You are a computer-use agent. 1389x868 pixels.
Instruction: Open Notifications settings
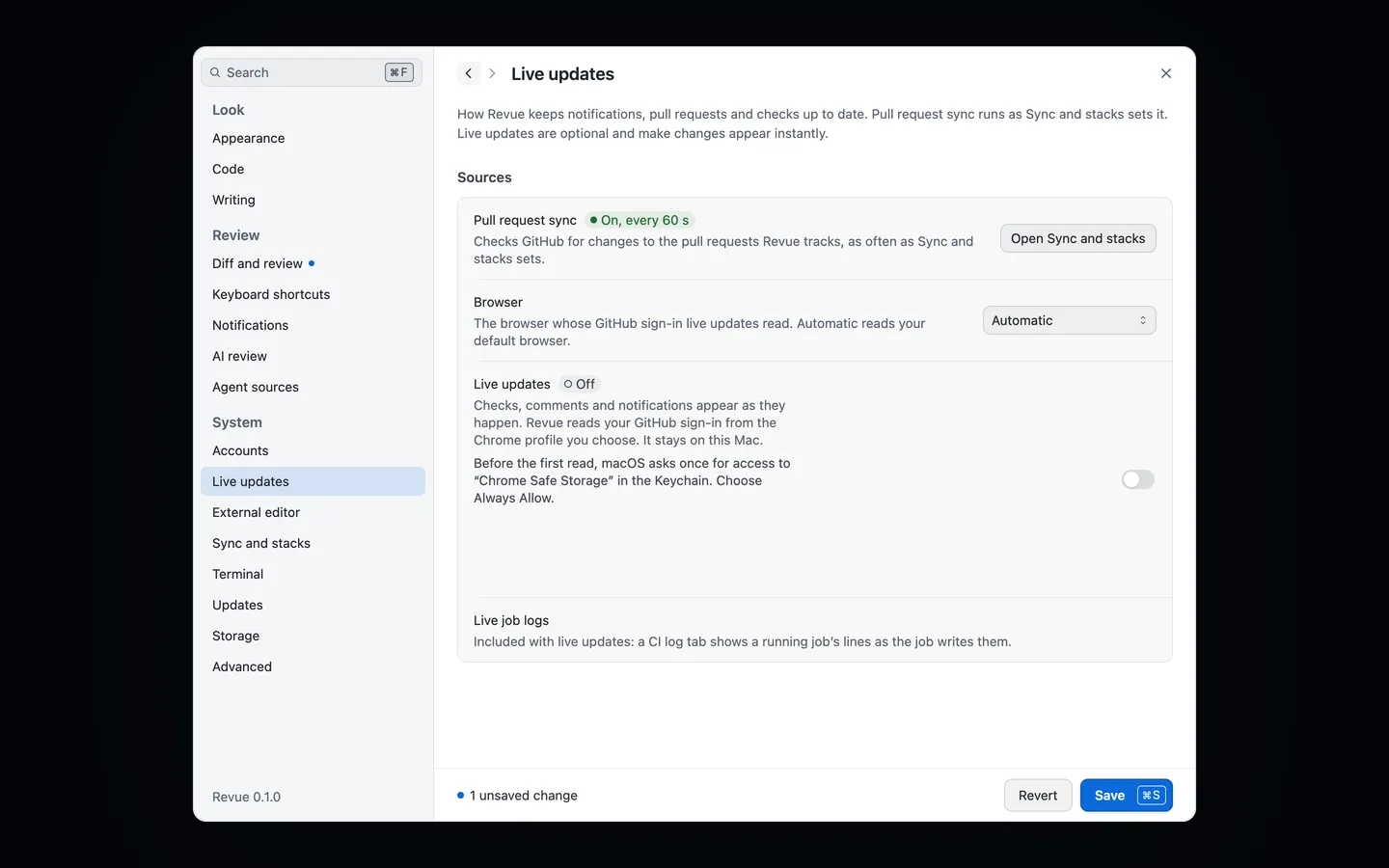pos(313,325)
